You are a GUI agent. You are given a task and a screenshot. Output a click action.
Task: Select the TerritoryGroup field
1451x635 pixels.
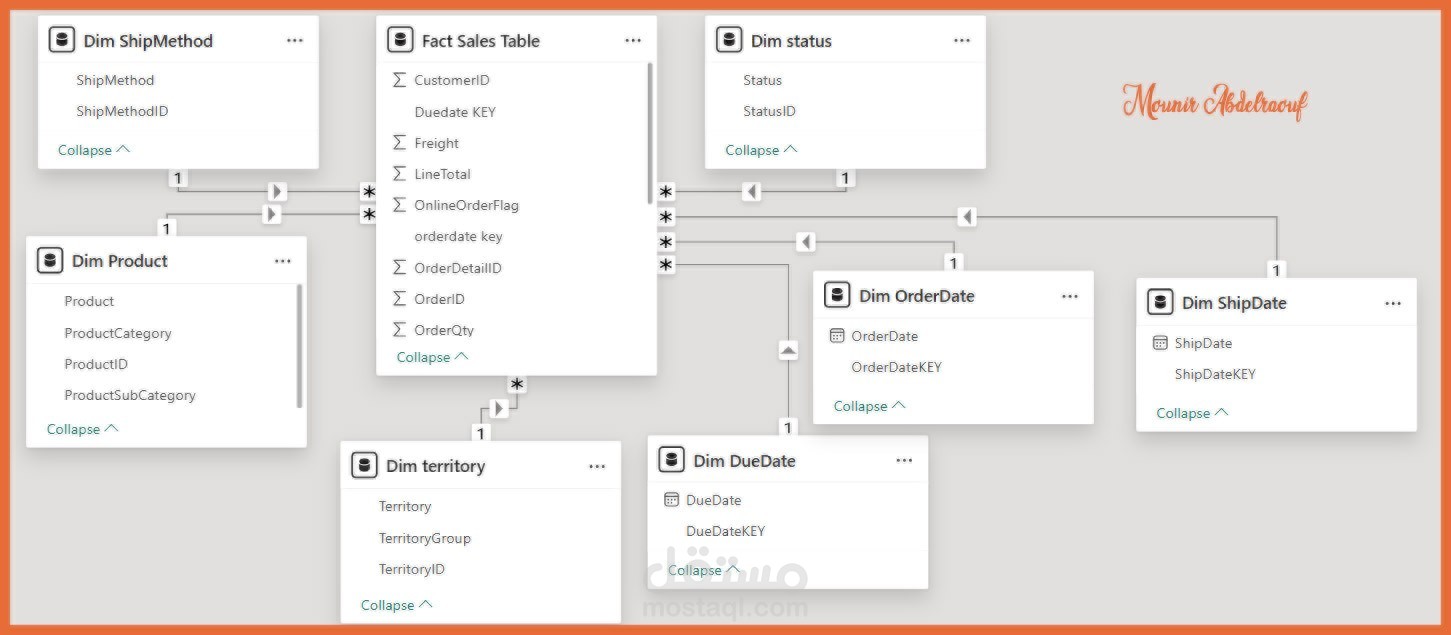[x=424, y=538]
